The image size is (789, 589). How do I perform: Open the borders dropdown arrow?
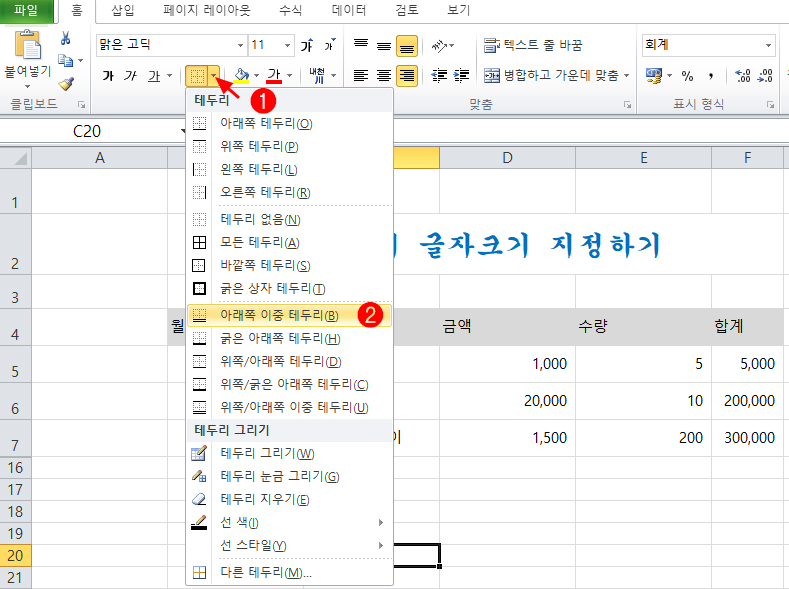(214, 76)
